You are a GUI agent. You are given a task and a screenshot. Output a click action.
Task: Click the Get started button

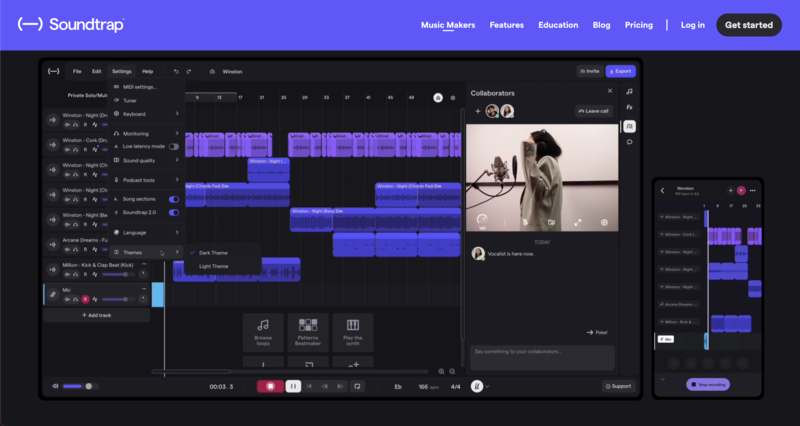[x=748, y=25]
